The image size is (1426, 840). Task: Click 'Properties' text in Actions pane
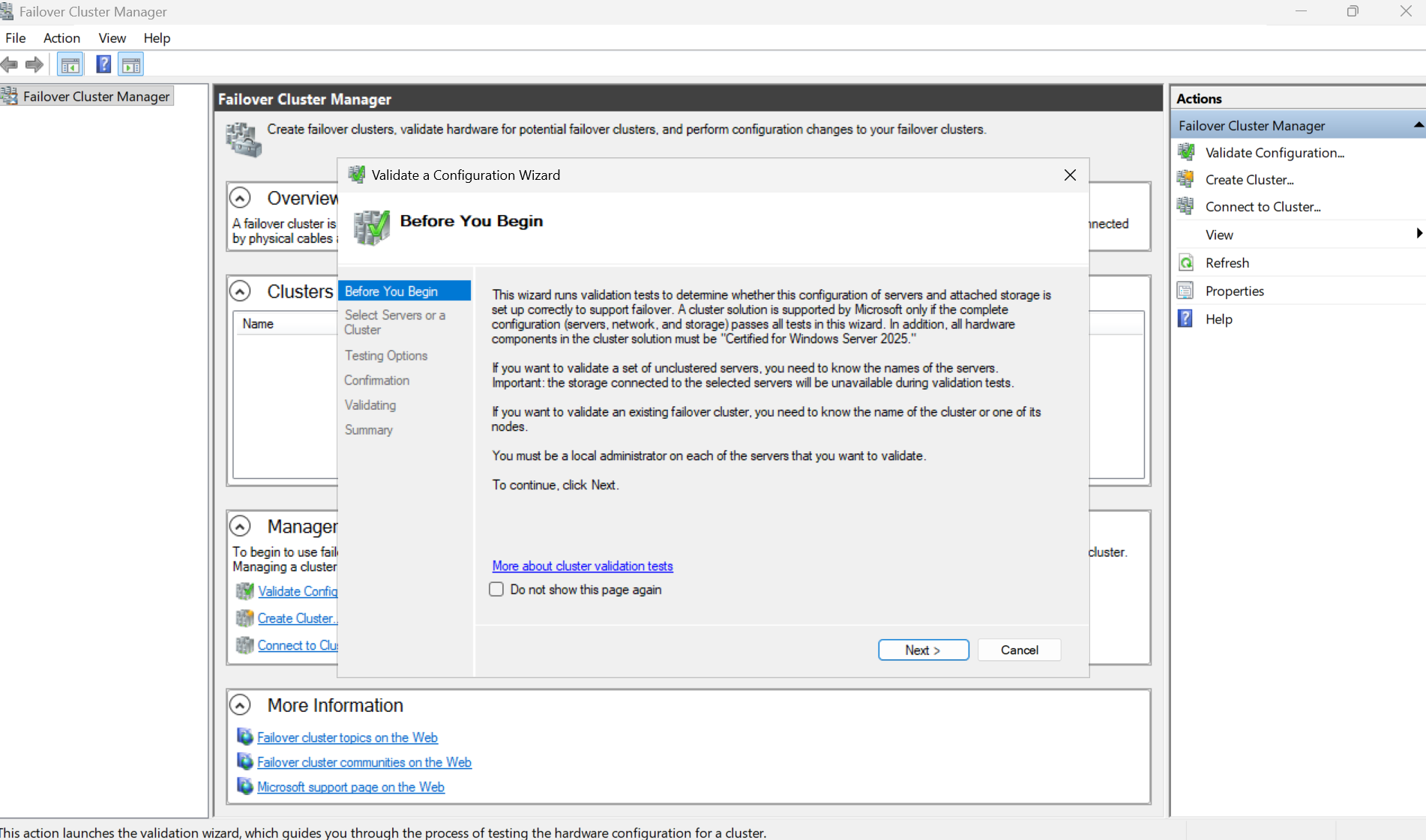tap(1235, 291)
